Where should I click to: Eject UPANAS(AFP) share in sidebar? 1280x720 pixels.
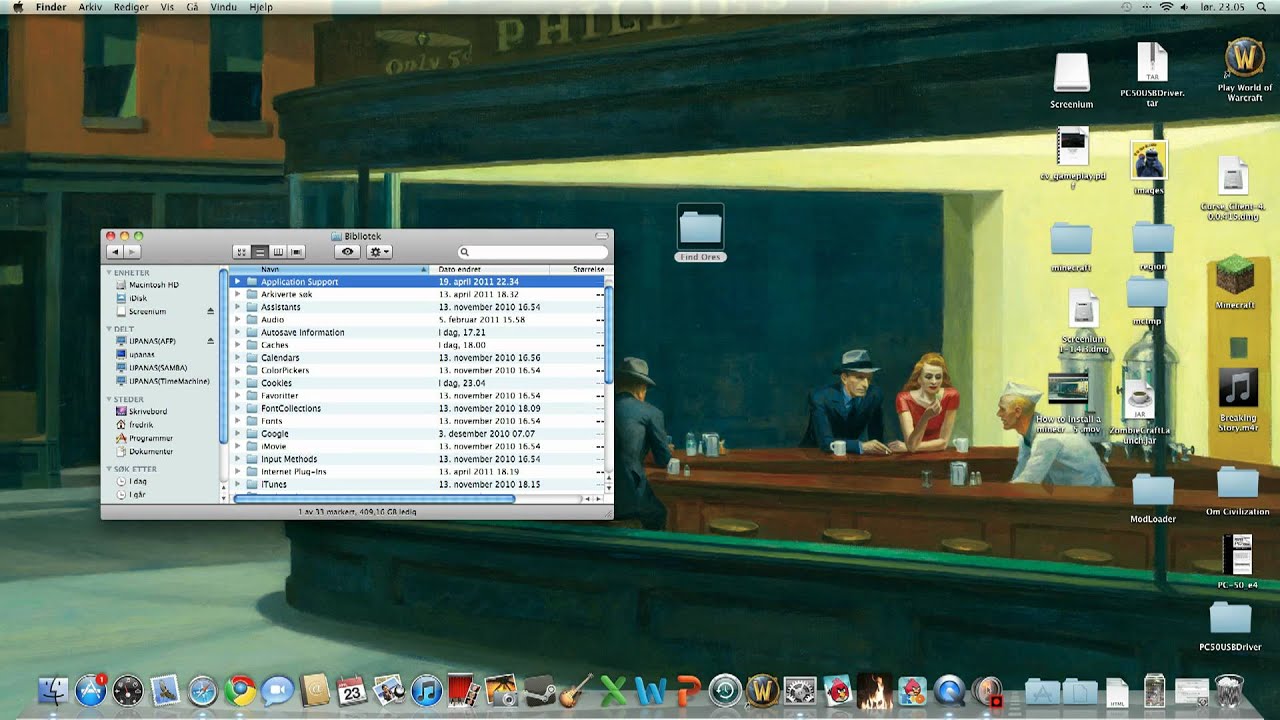[x=210, y=341]
